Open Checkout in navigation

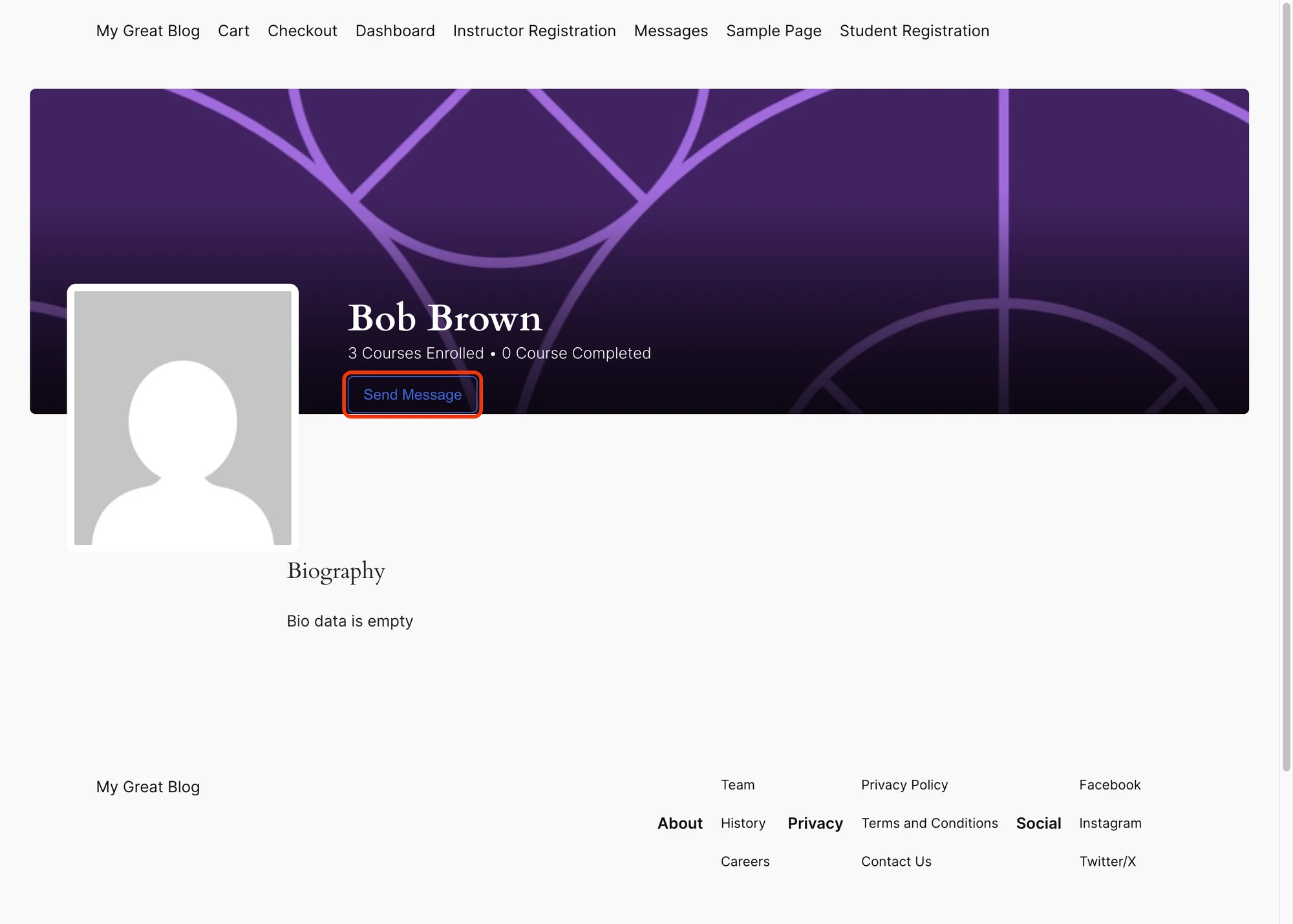coord(303,31)
